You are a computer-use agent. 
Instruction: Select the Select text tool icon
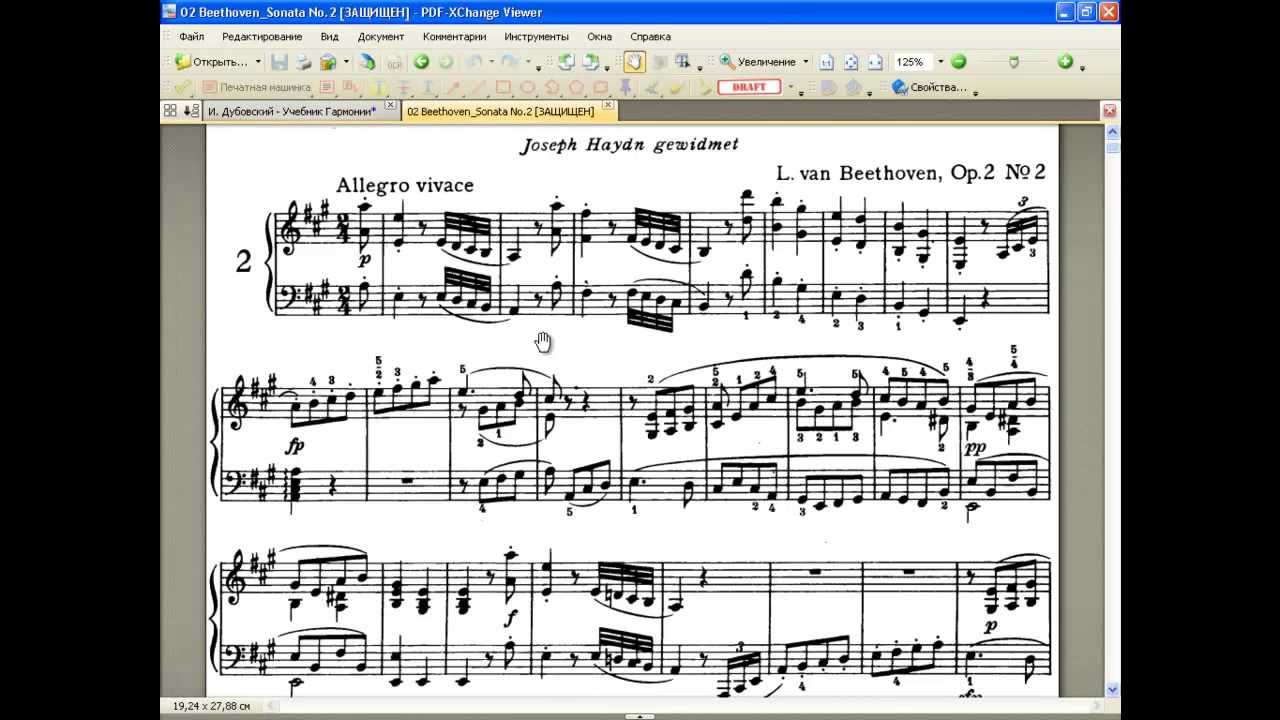coord(683,62)
